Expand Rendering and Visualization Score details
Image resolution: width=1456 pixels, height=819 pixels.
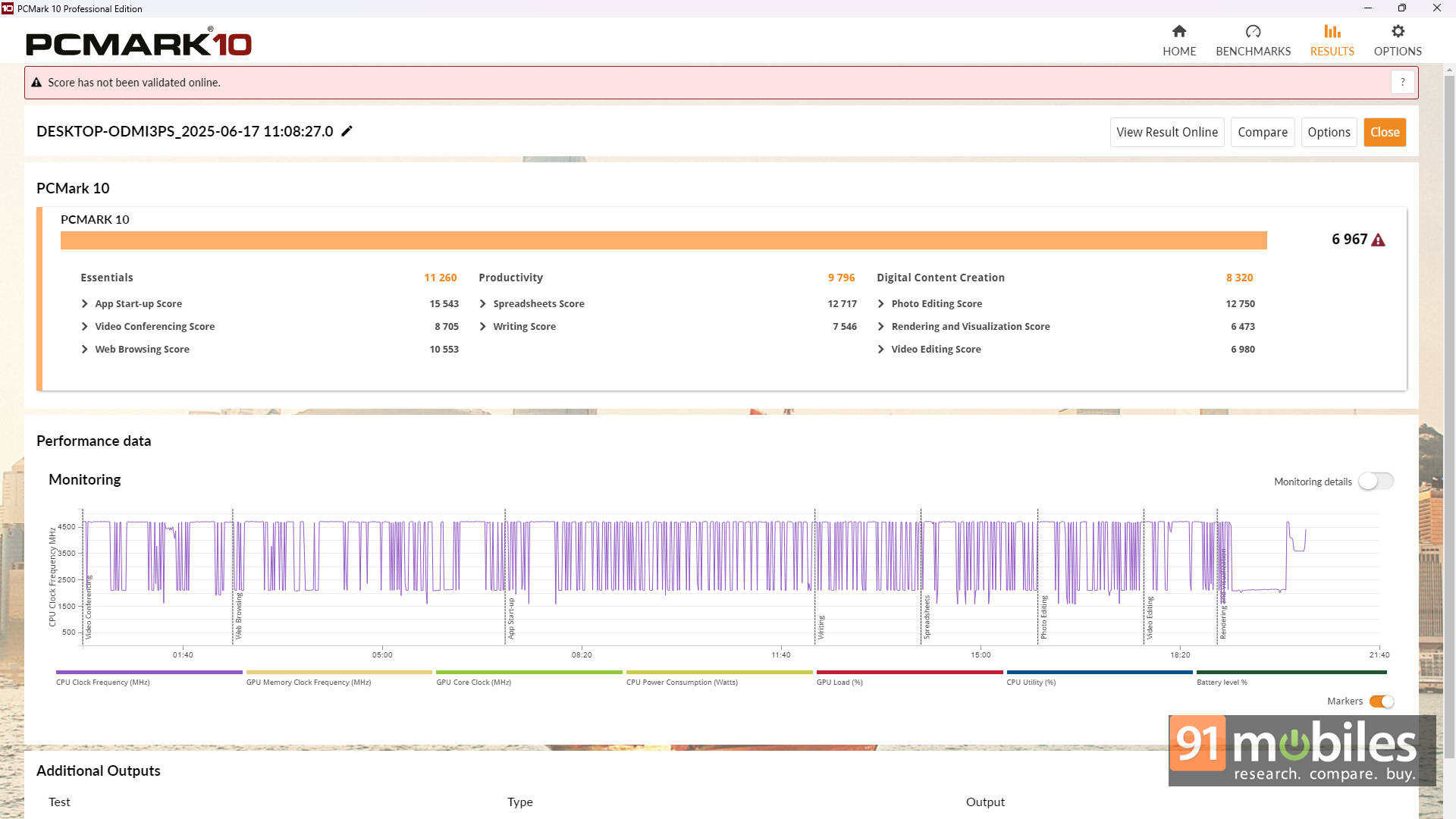(880, 326)
